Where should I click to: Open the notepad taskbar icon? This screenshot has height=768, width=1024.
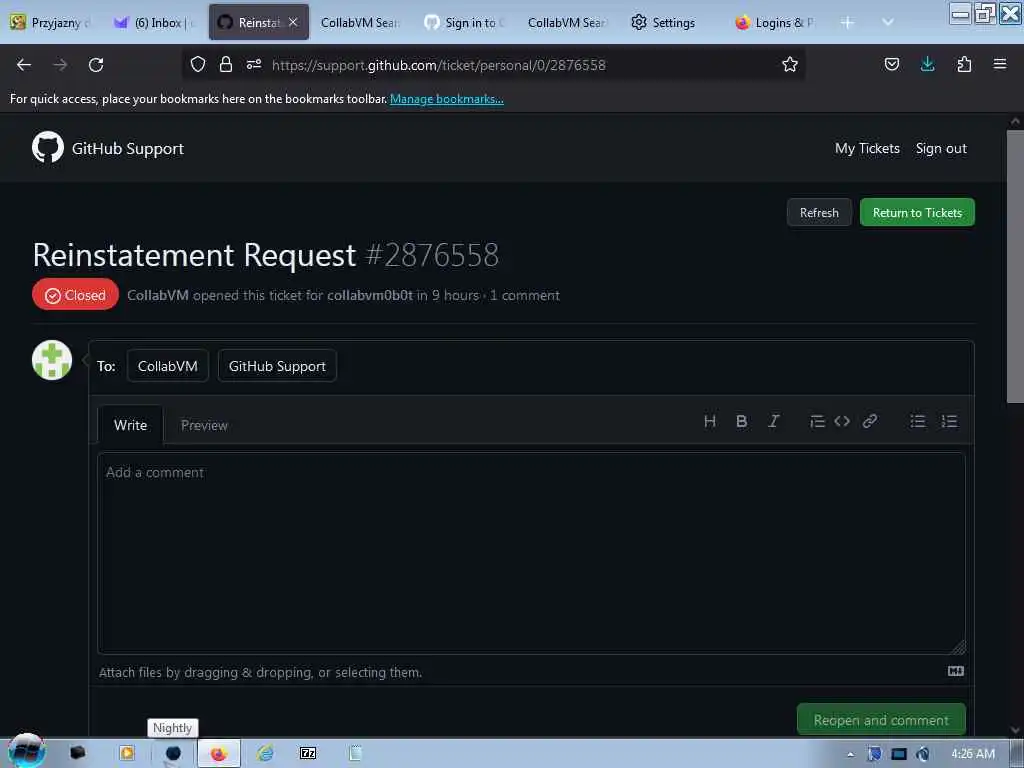pyautogui.click(x=355, y=753)
